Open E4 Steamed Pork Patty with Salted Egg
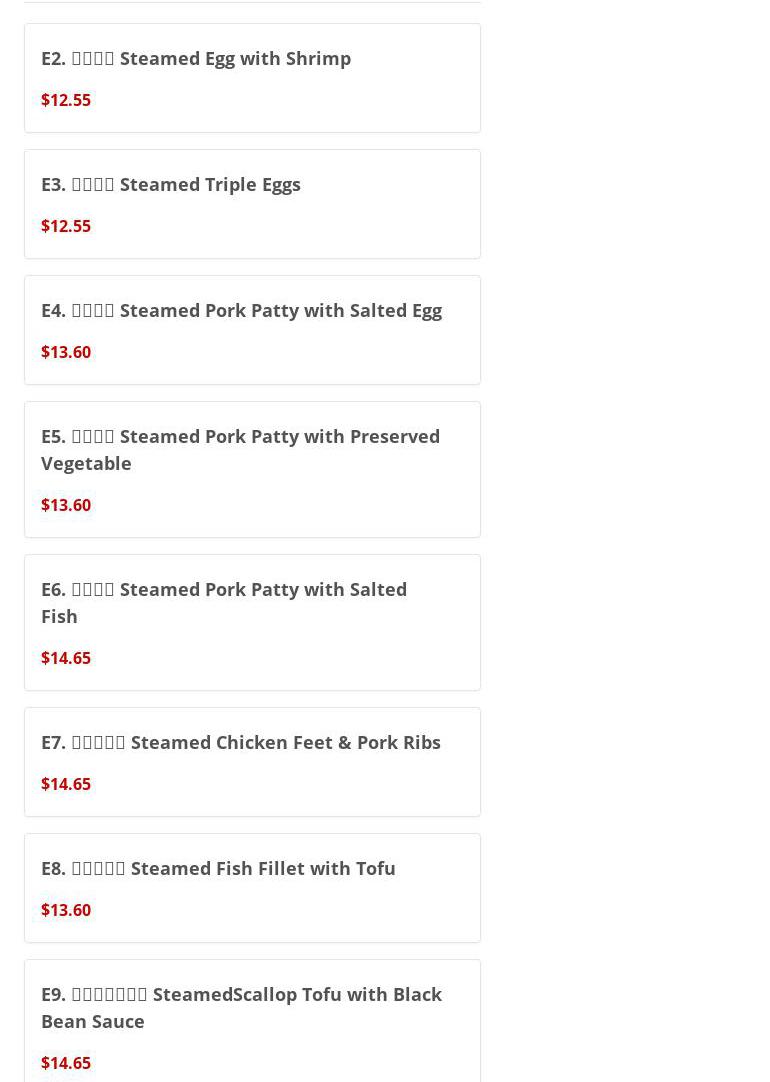Viewport: 770px width, 1082px height. point(241,310)
